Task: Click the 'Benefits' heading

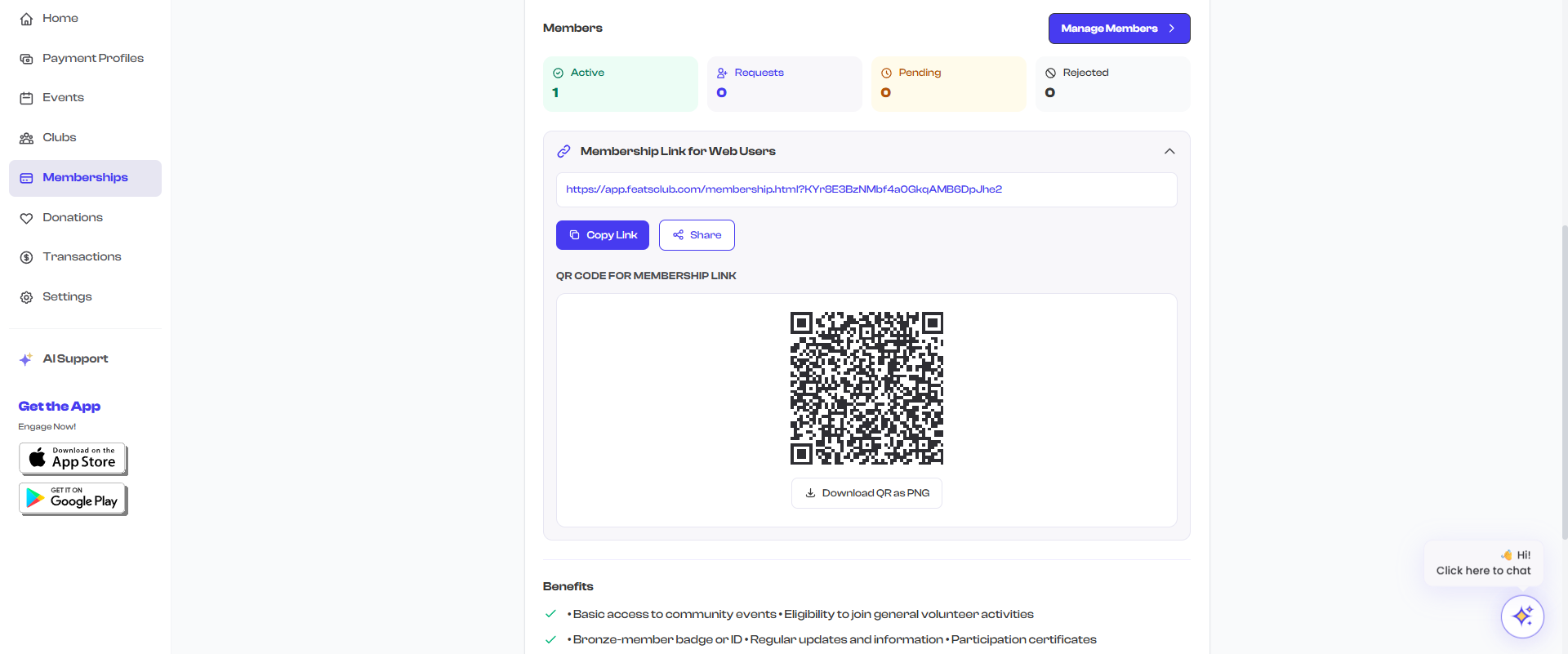Action: pyautogui.click(x=568, y=586)
